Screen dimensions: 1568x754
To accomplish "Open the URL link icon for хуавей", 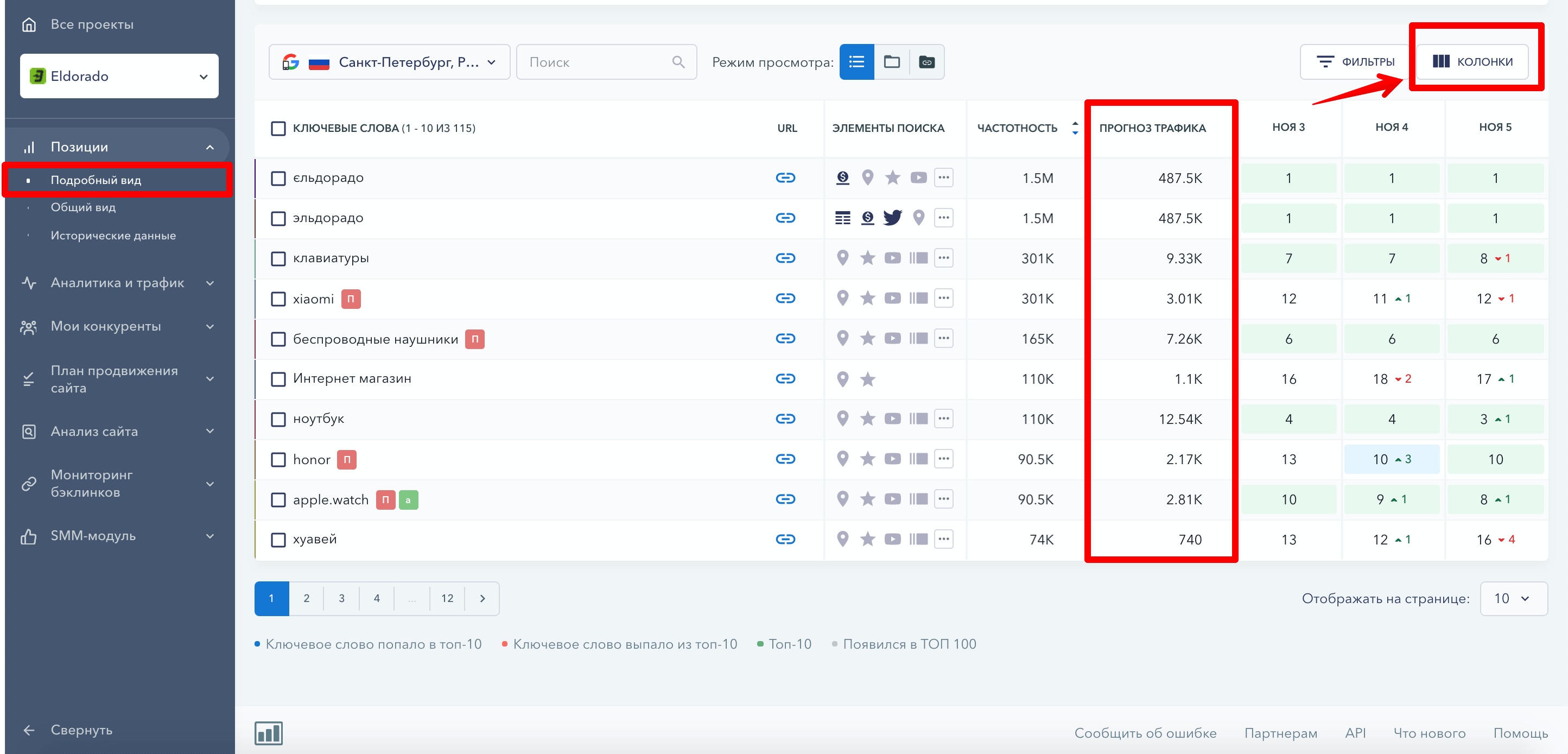I will [785, 539].
